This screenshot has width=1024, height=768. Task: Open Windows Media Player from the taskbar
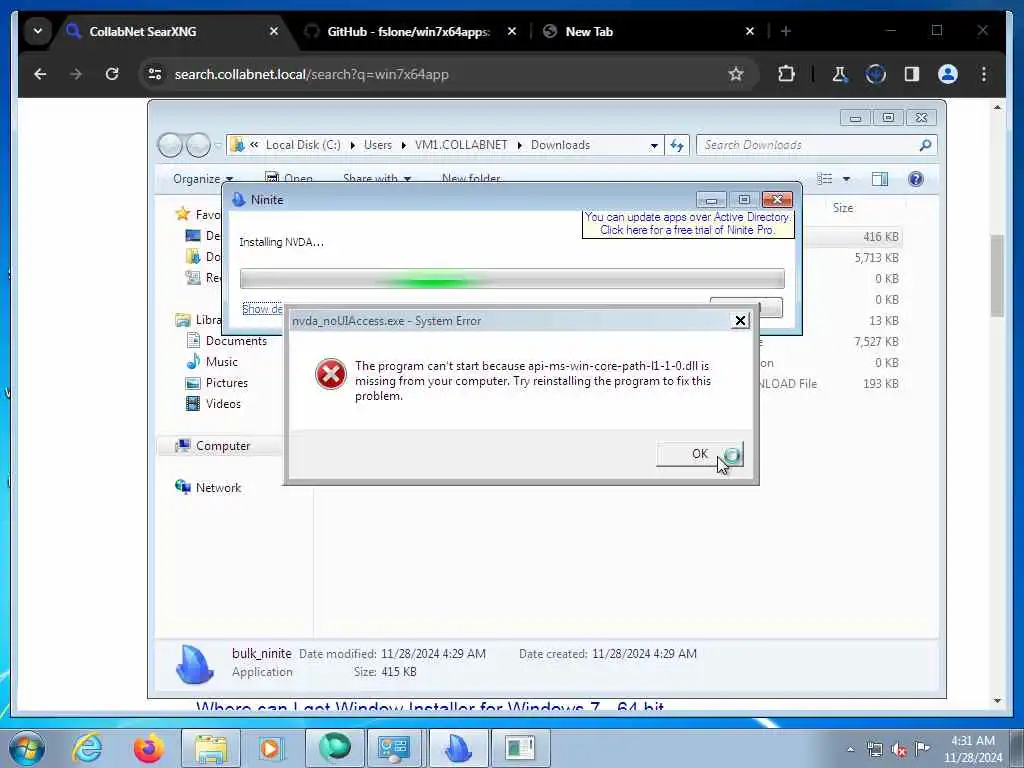point(271,748)
